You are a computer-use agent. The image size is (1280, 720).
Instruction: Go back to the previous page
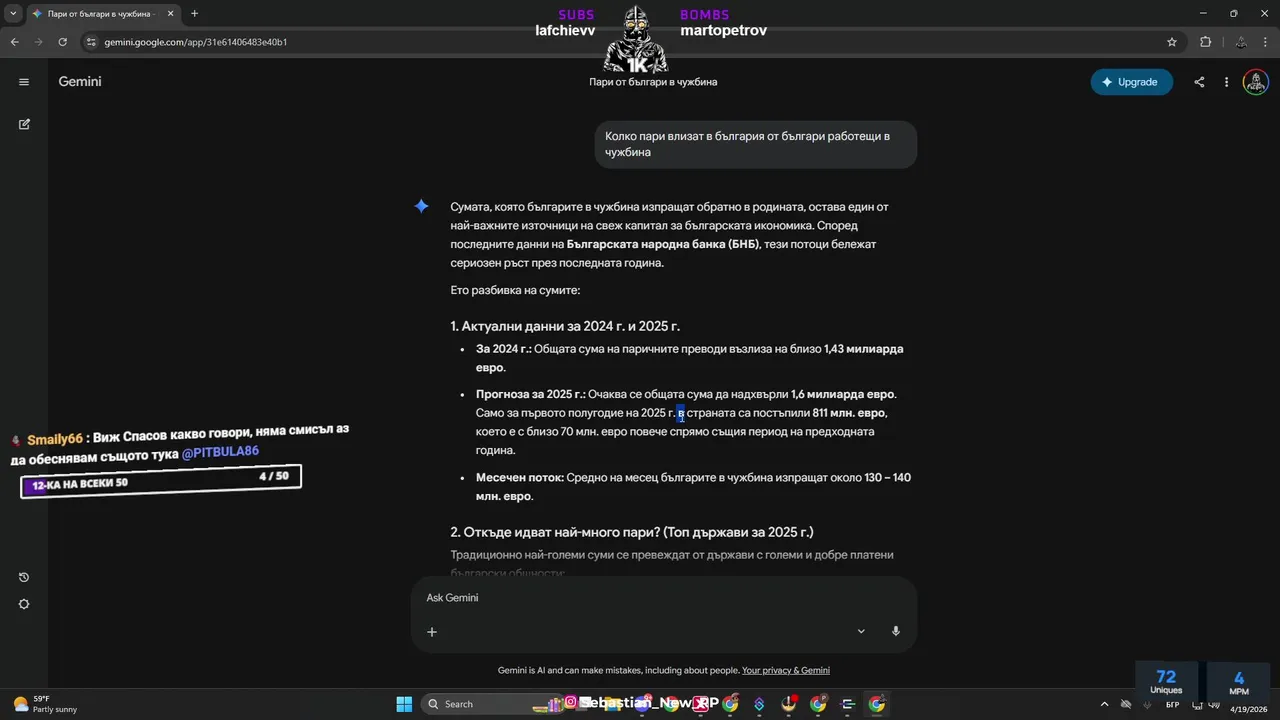[x=15, y=42]
